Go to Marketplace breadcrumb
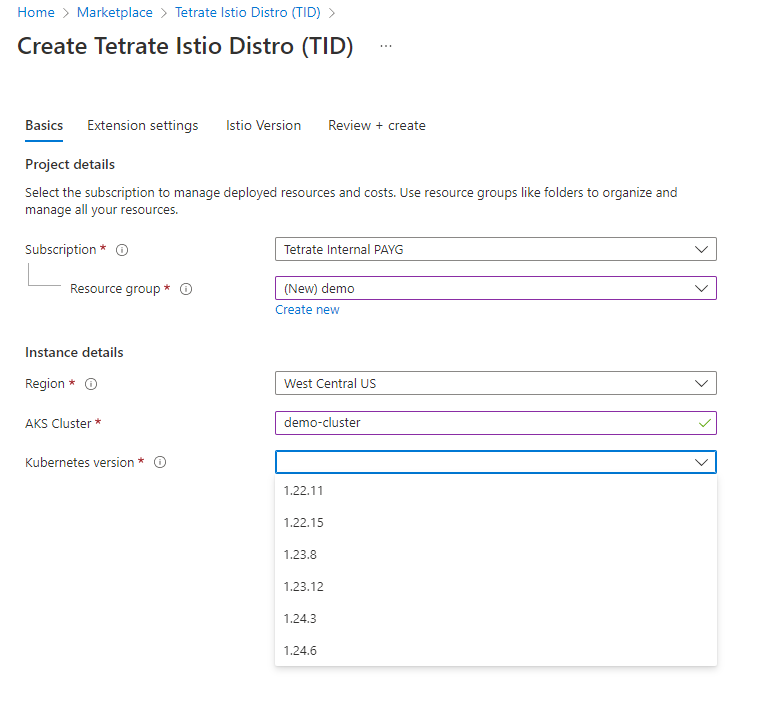Viewport: 771px width, 709px height. tap(114, 13)
